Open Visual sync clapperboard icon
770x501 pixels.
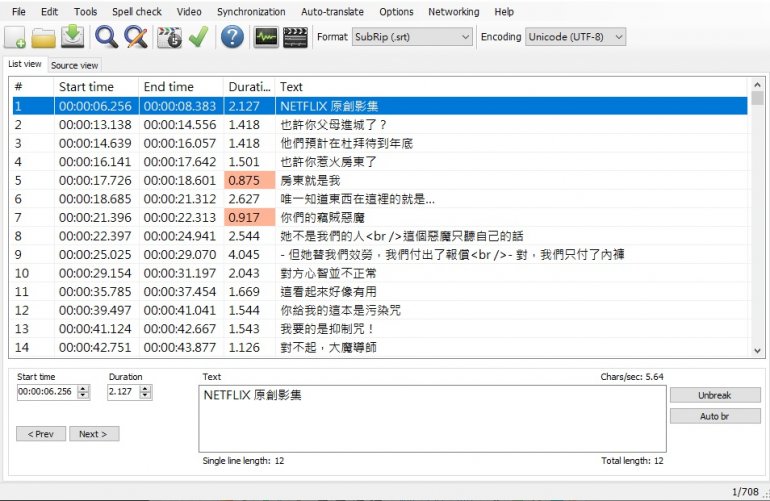tap(169, 37)
